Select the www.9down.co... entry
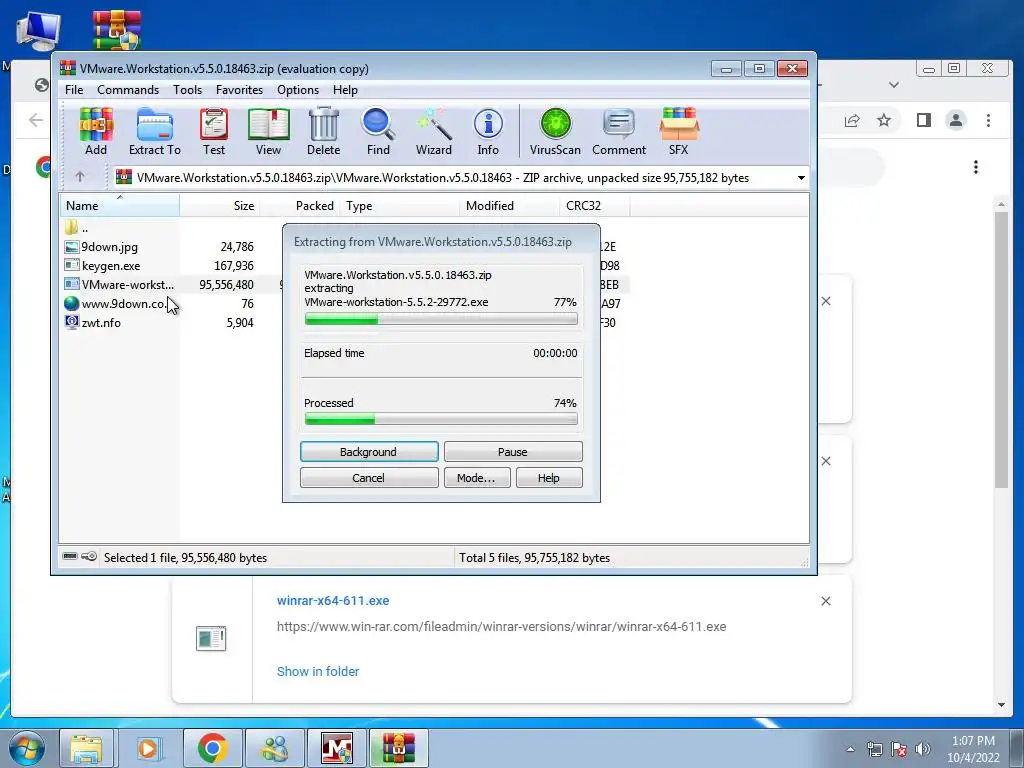1024x768 pixels. 115,304
